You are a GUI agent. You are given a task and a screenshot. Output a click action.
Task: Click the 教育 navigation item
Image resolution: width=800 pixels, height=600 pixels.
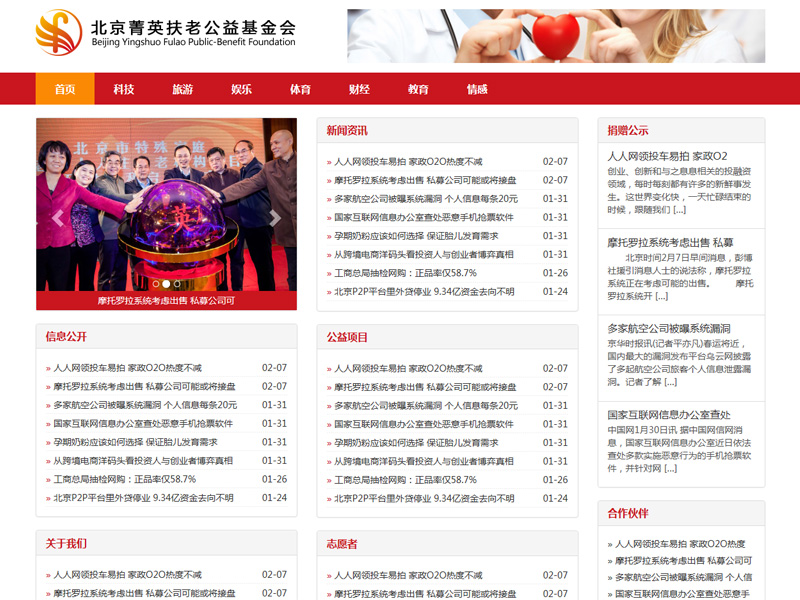pyautogui.click(x=417, y=89)
